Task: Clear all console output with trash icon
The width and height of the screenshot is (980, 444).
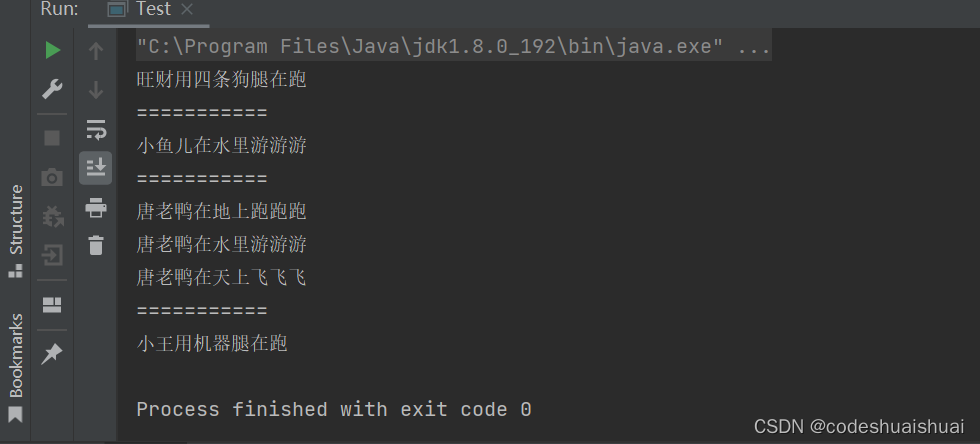Action: 96,245
